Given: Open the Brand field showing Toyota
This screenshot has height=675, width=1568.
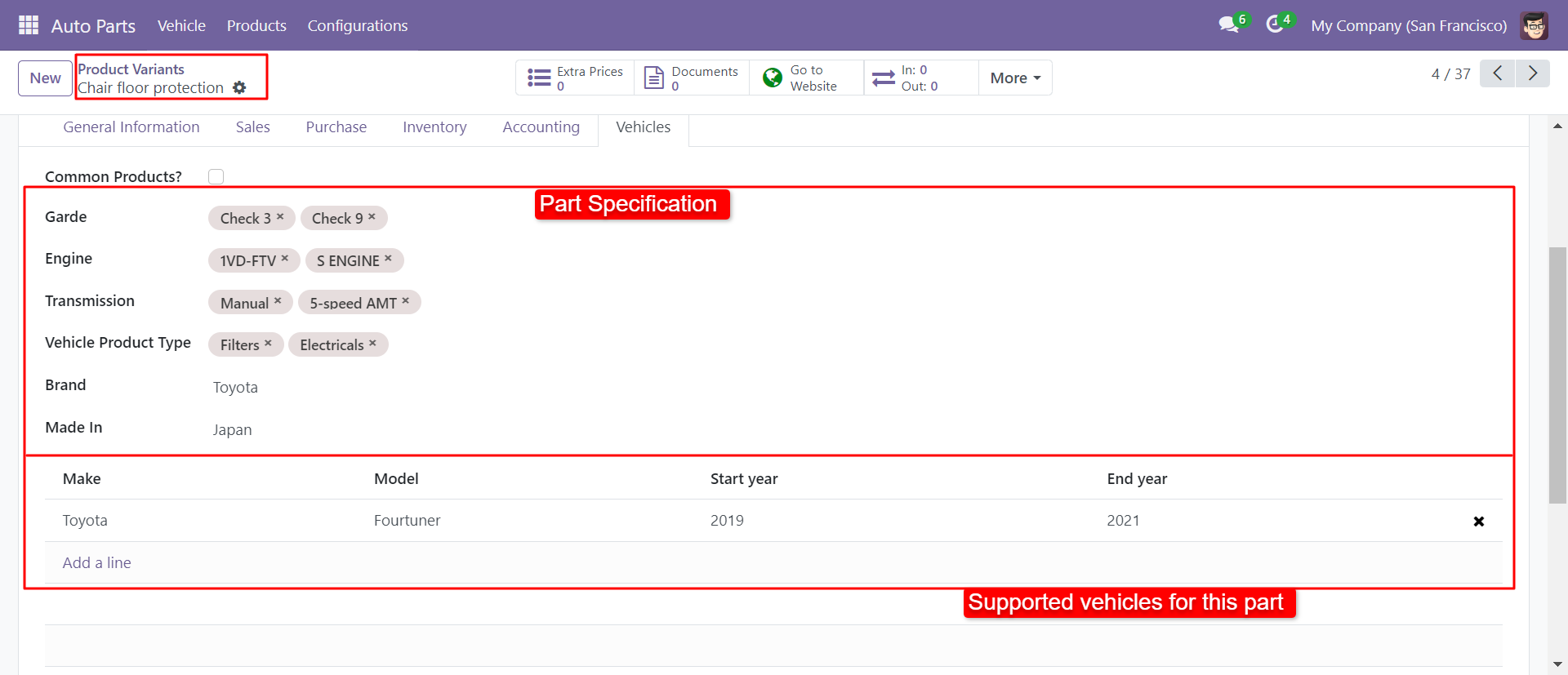Looking at the screenshot, I should click(235, 388).
